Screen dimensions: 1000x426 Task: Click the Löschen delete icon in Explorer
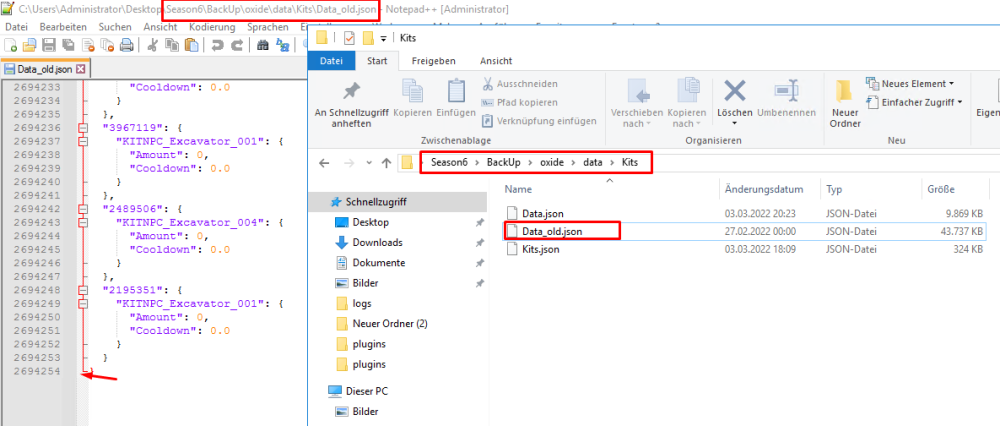tap(735, 100)
